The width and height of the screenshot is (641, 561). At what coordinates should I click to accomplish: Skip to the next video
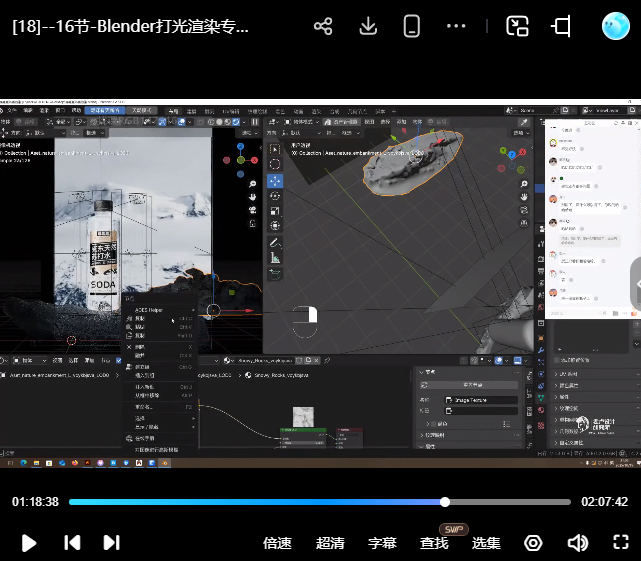(112, 543)
